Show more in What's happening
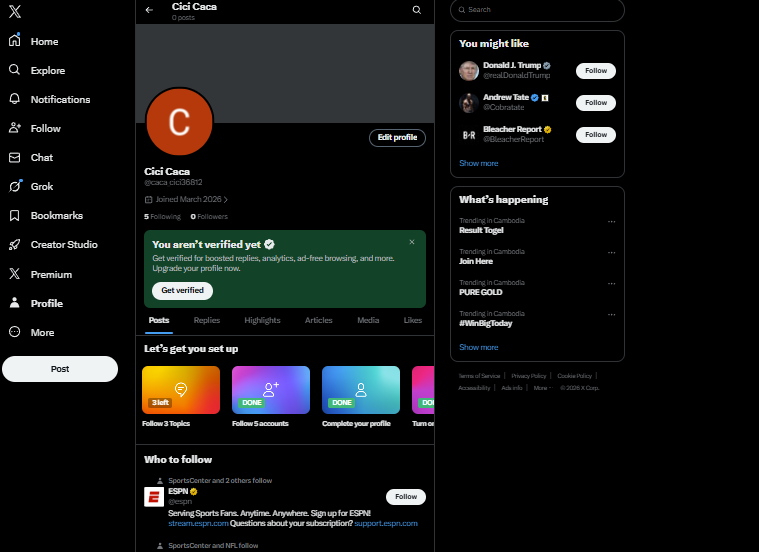This screenshot has height=552, width=759. coord(479,347)
